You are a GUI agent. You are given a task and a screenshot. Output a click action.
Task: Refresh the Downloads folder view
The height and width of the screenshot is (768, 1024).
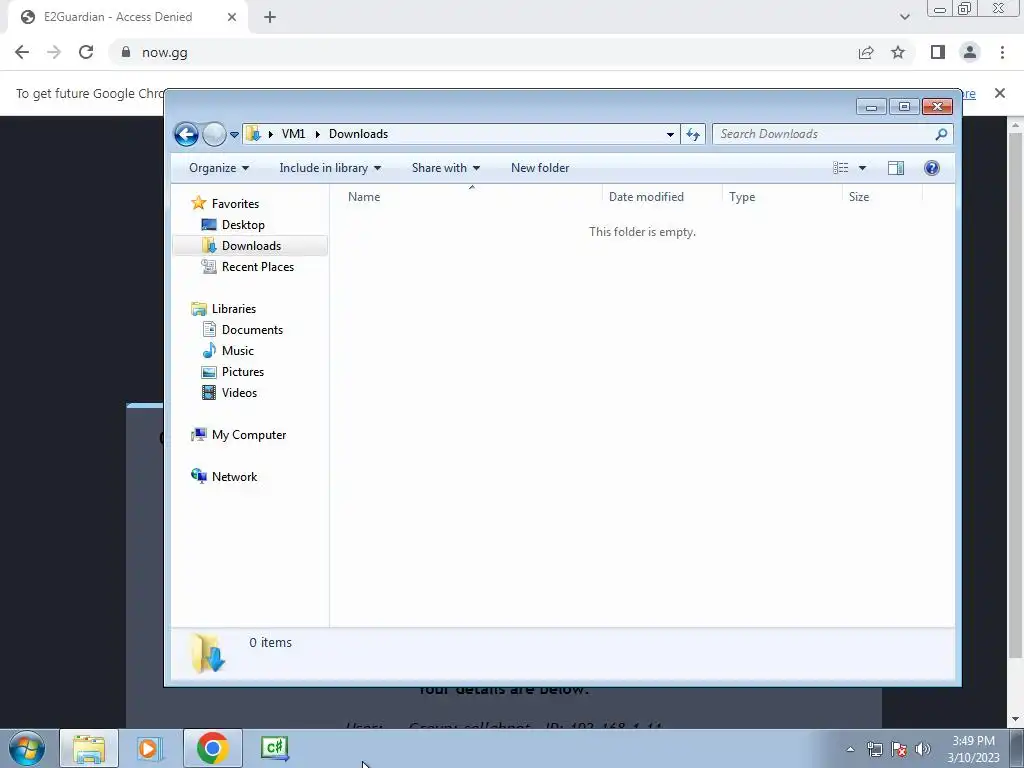click(x=693, y=135)
